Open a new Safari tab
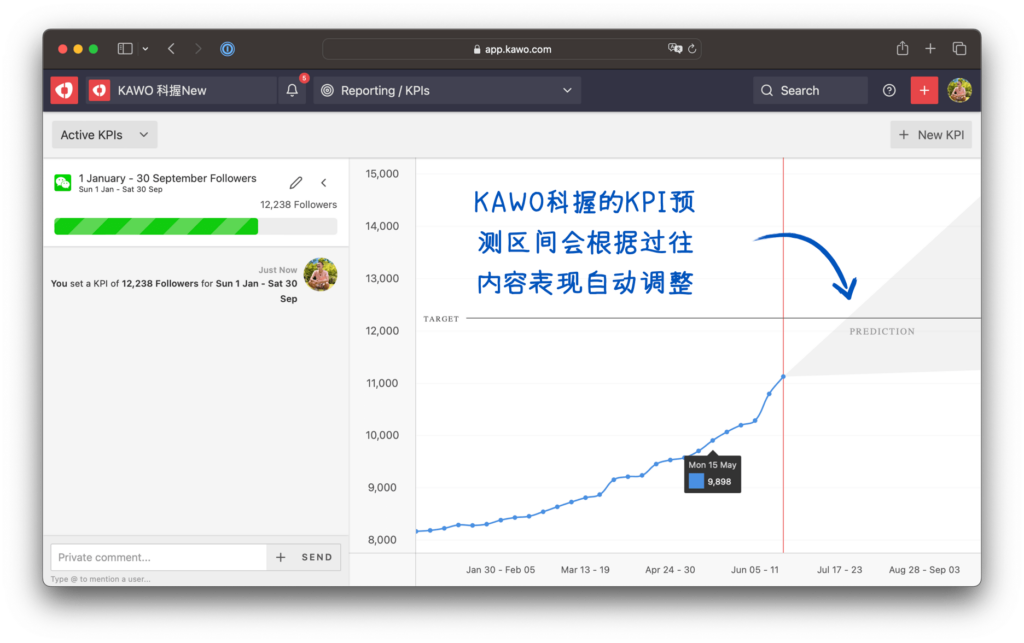The height and width of the screenshot is (643, 1024). [x=931, y=48]
